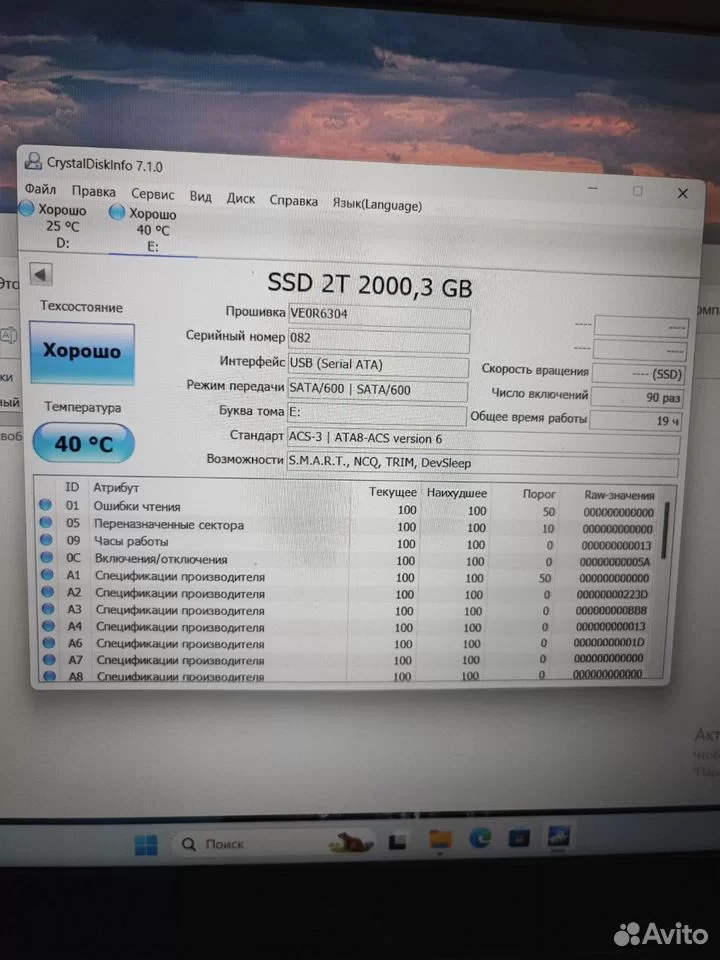Open the Диск menu

(x=241, y=198)
